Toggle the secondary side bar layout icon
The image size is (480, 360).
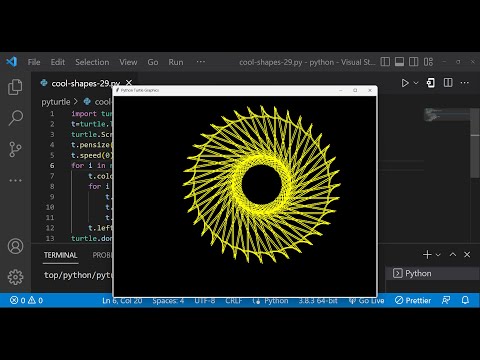(x=414, y=62)
